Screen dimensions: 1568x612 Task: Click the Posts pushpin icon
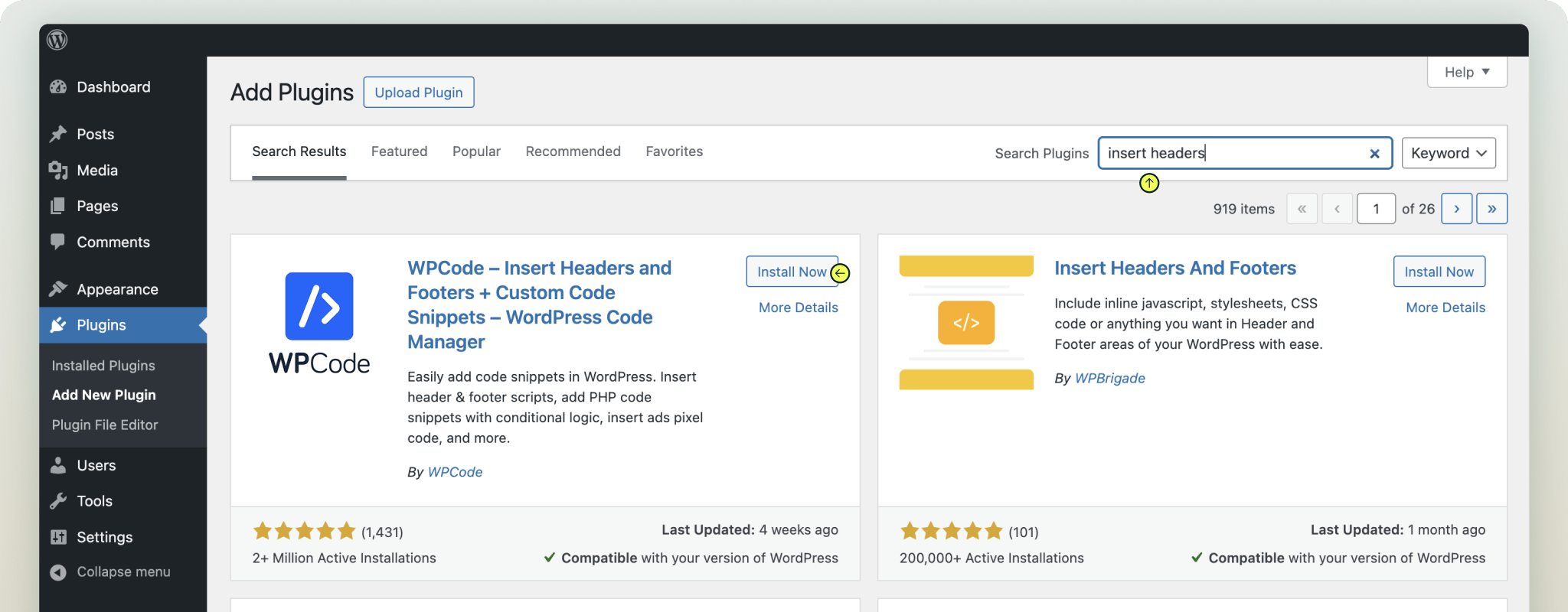click(x=58, y=134)
